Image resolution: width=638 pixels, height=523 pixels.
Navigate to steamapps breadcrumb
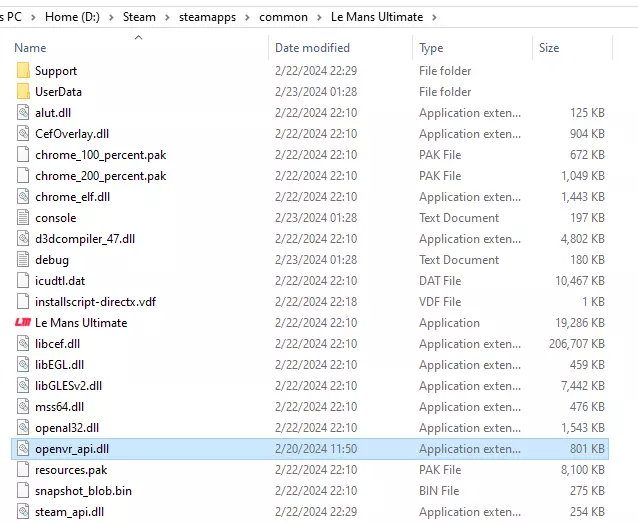click(208, 17)
